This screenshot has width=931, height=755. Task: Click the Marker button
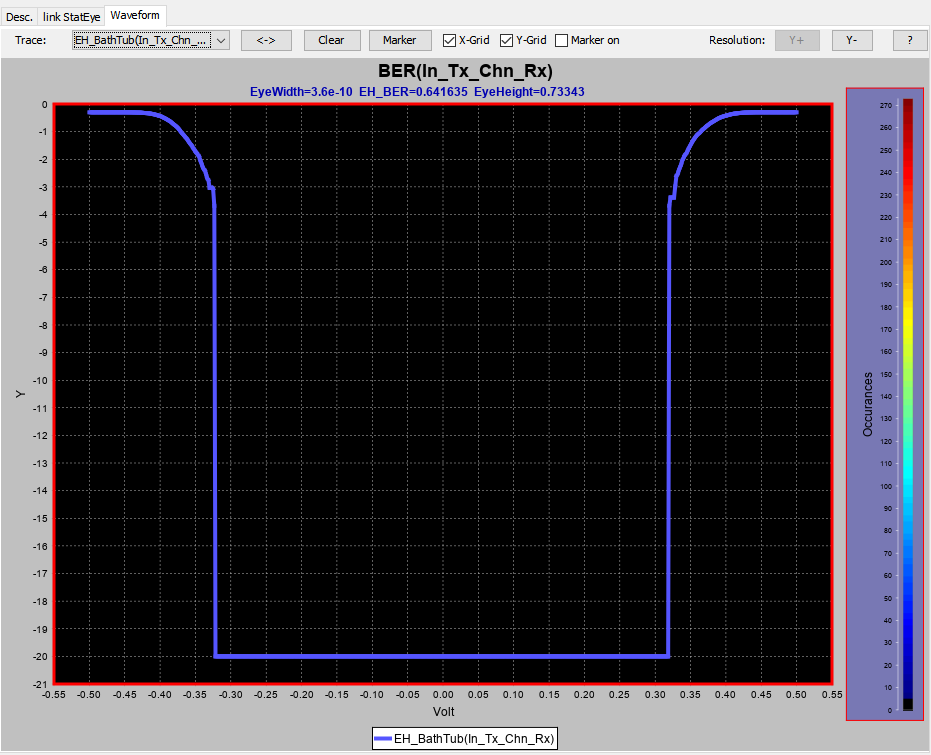point(399,40)
